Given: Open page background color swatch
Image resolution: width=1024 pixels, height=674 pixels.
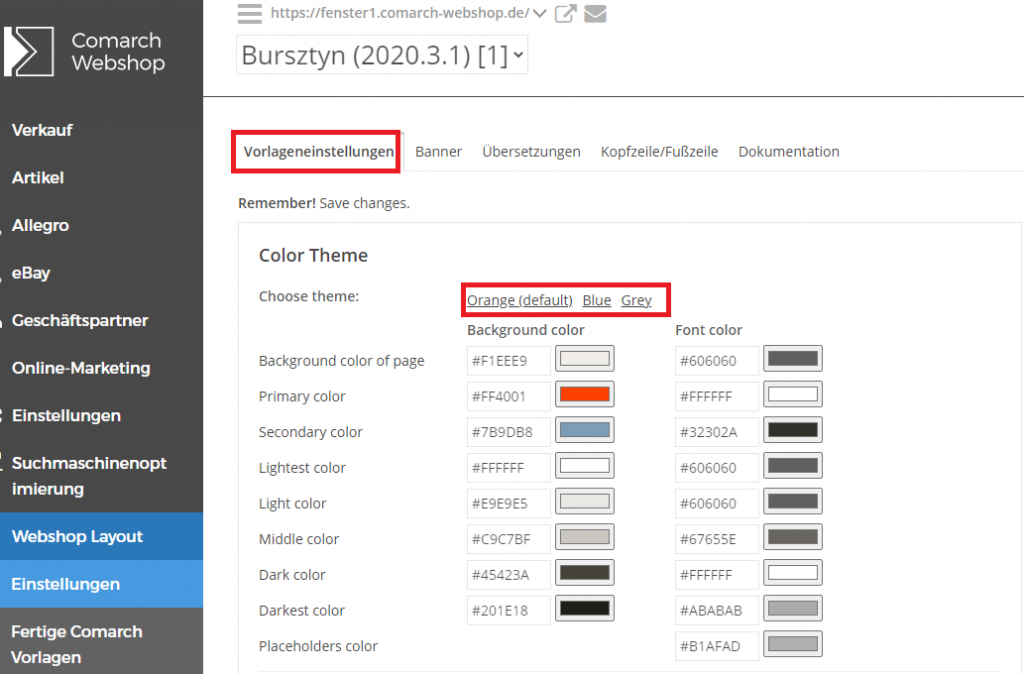Looking at the screenshot, I should (584, 359).
